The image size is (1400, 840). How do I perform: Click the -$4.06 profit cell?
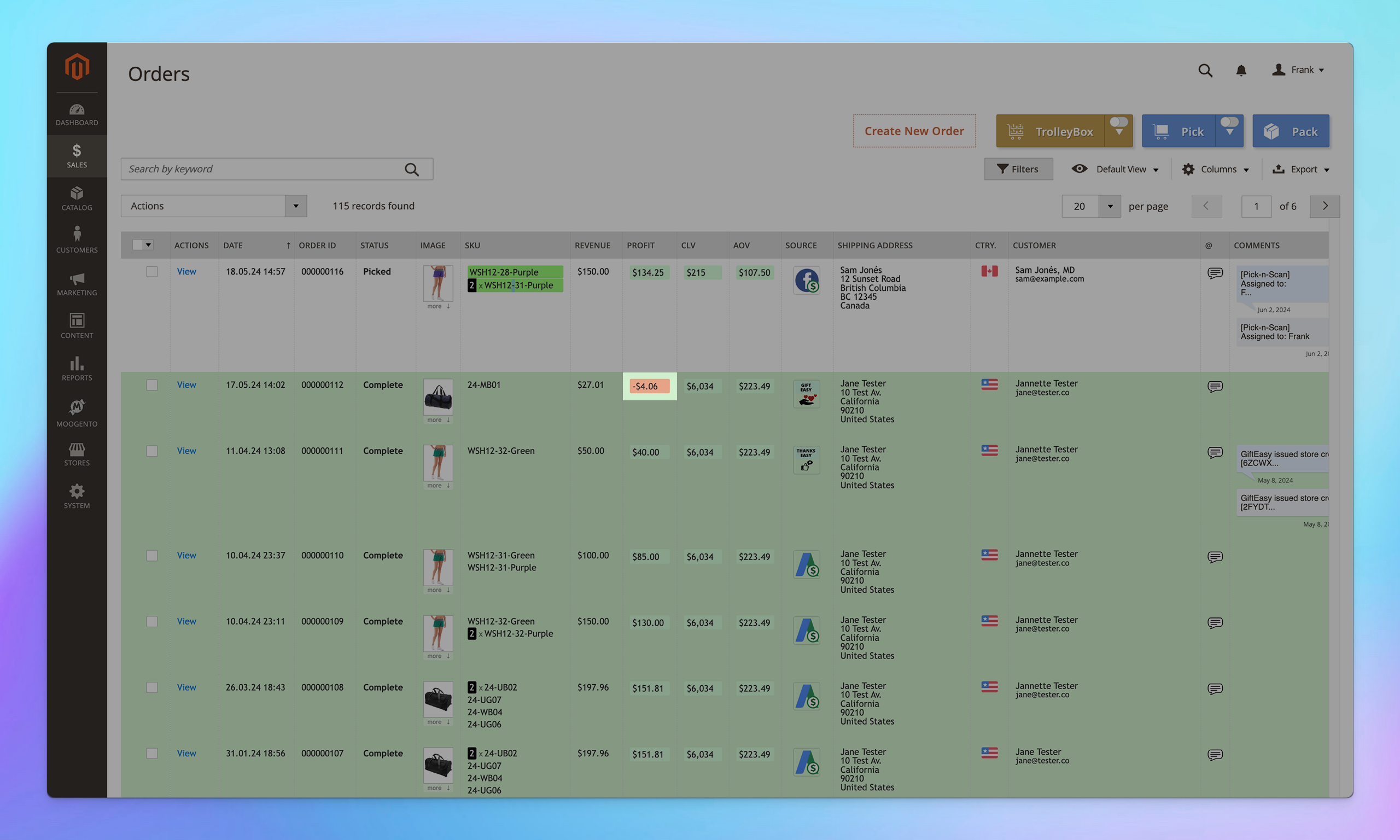pyautogui.click(x=650, y=386)
